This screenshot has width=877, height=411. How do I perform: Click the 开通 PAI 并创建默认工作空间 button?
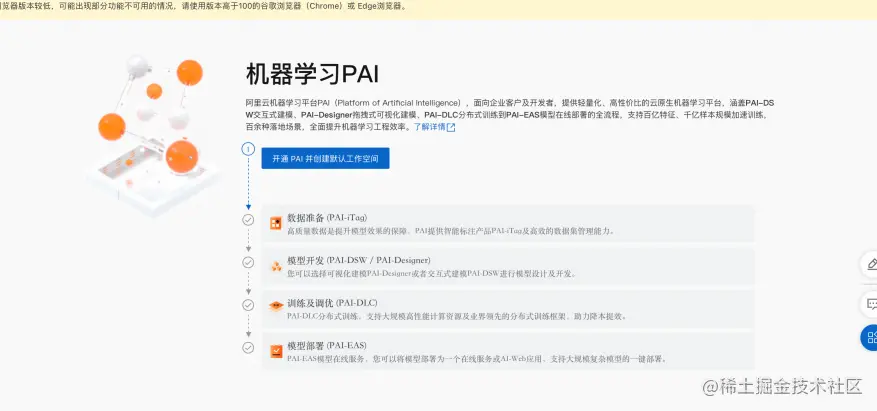pyautogui.click(x=325, y=158)
